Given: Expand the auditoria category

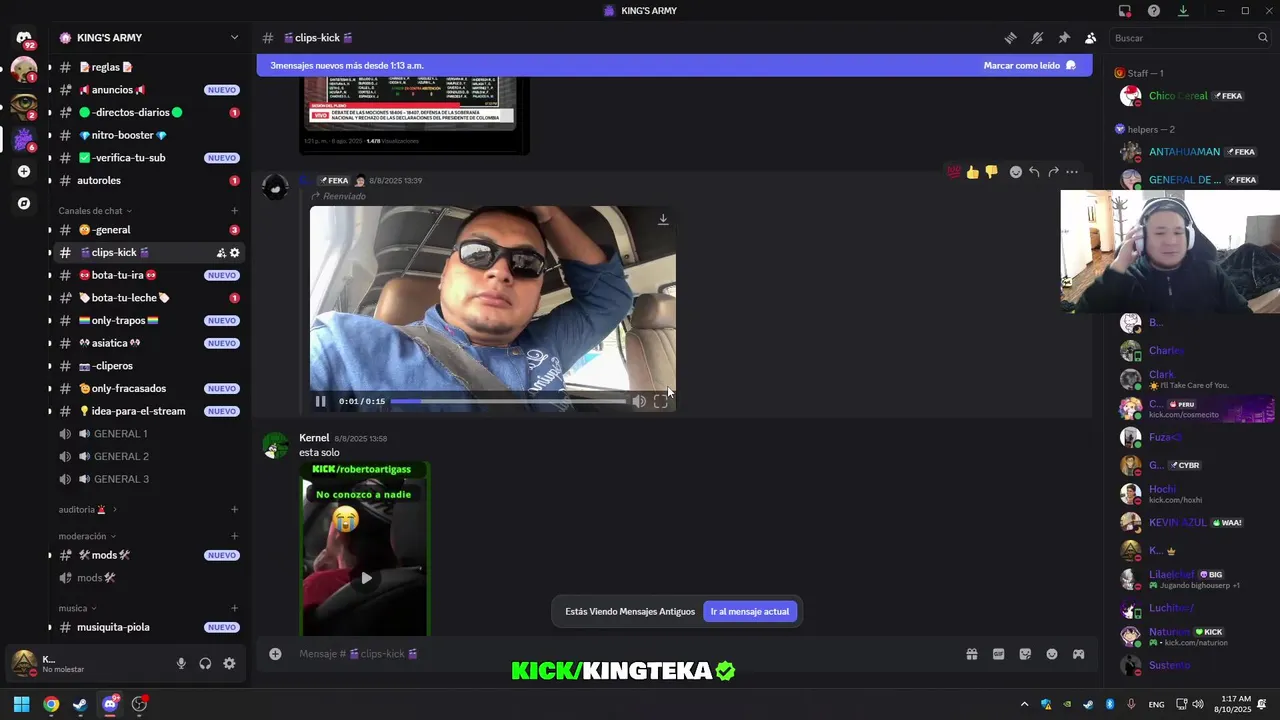Looking at the screenshot, I should click(x=87, y=509).
